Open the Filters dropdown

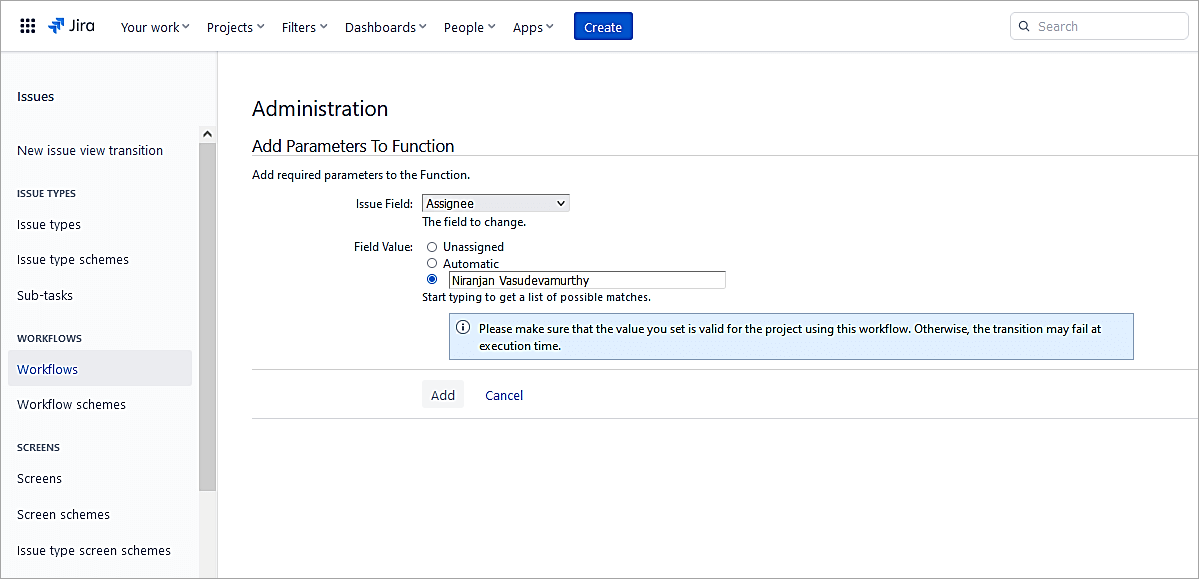pyautogui.click(x=302, y=27)
